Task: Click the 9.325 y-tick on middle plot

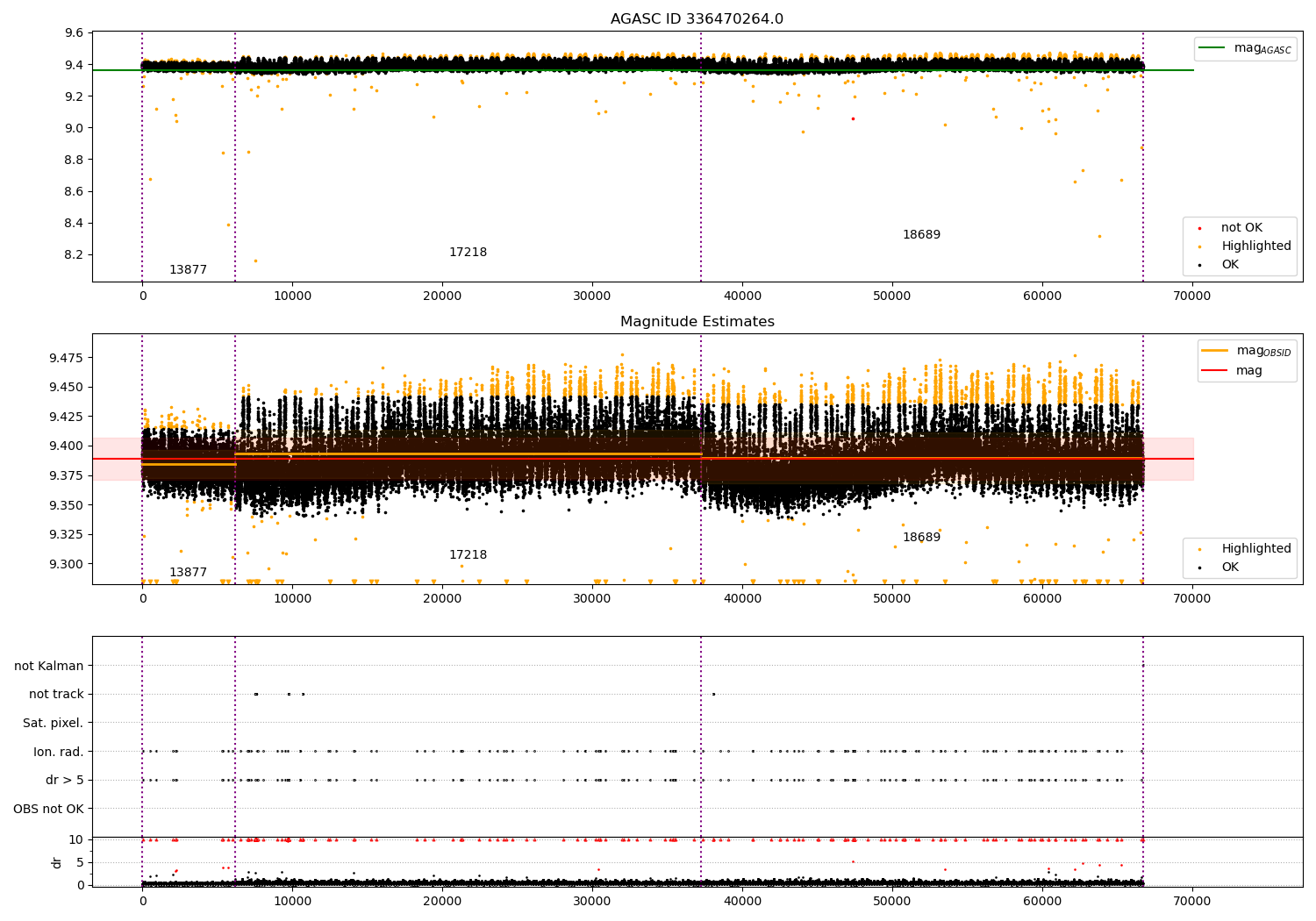Action: point(66,535)
